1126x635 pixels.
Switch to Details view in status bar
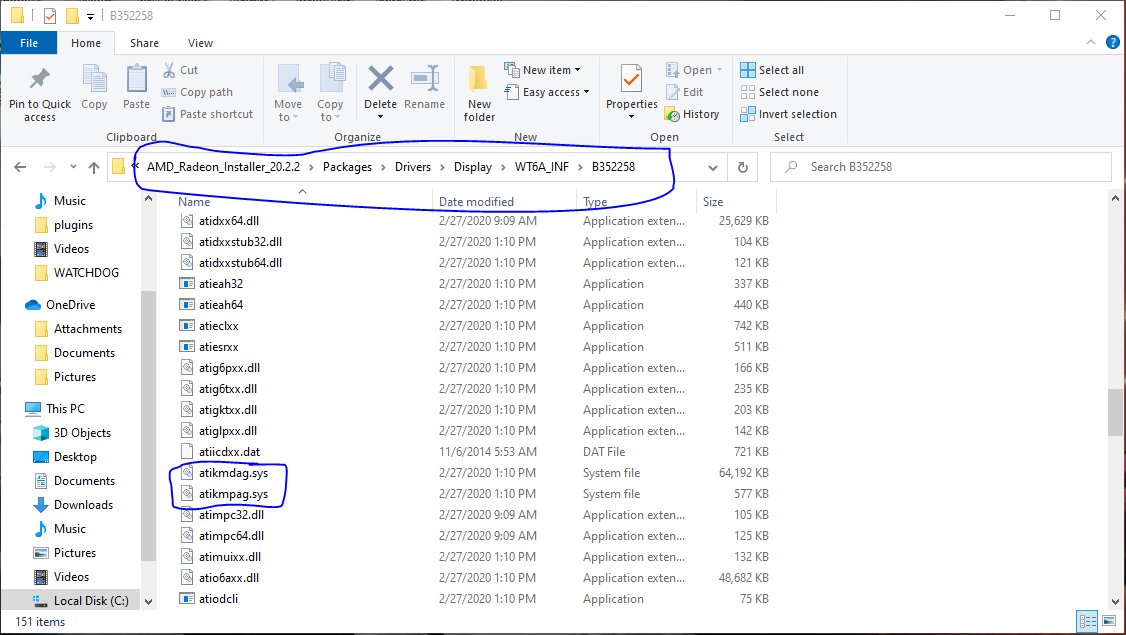(1087, 621)
